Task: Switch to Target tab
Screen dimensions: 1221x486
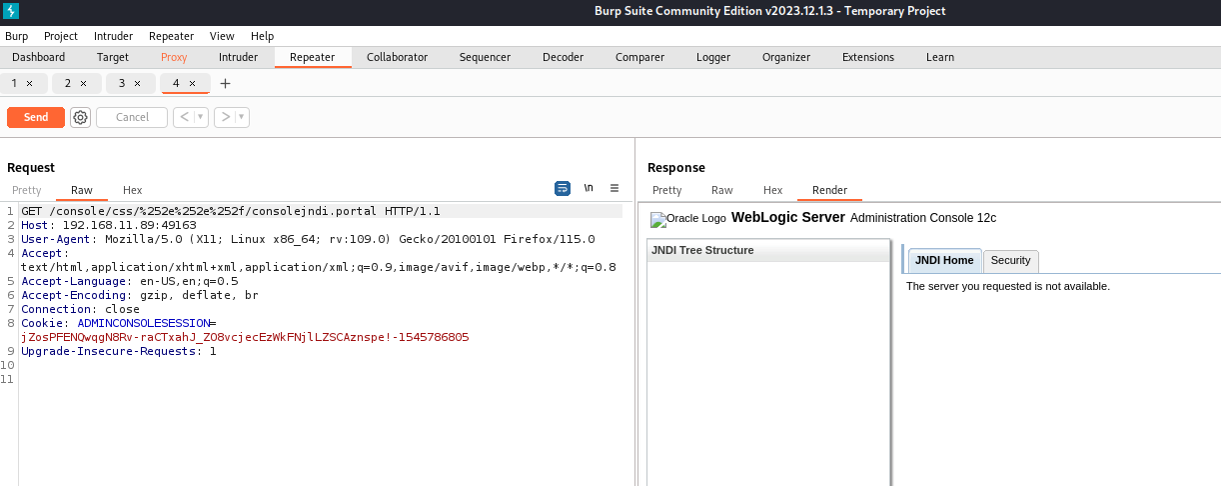Action: point(112,57)
